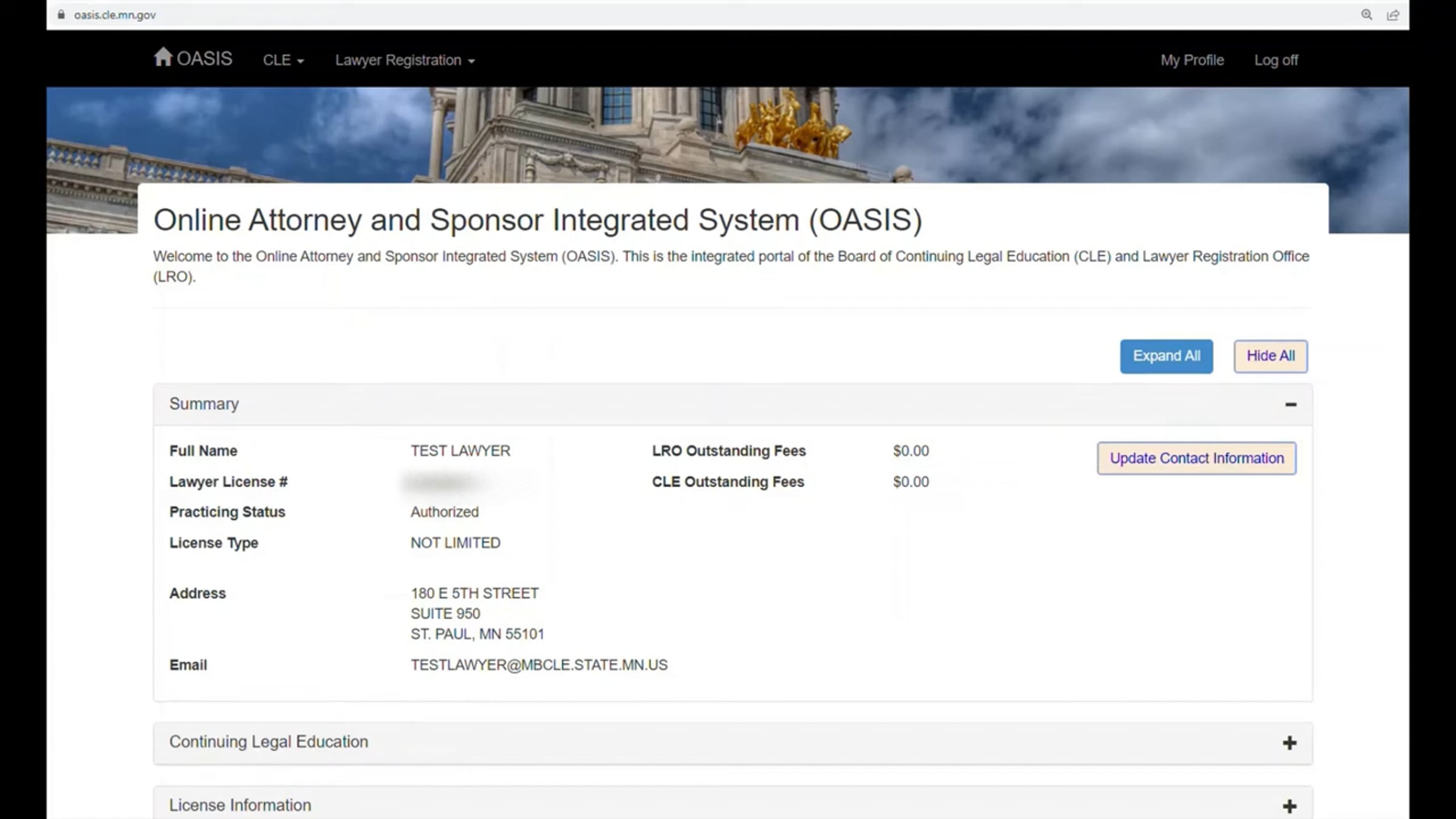Click the oasis.cle.mn.gov address bar URL
The height and width of the screenshot is (819, 1456).
115,15
